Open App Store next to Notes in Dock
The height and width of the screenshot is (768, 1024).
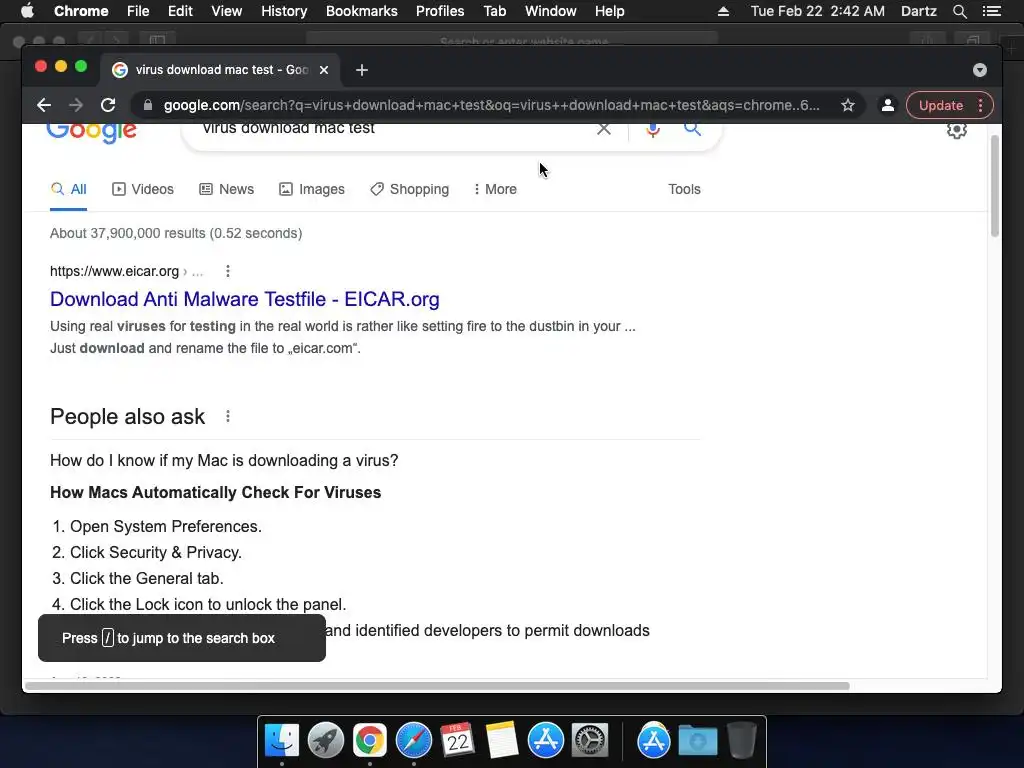[545, 741]
